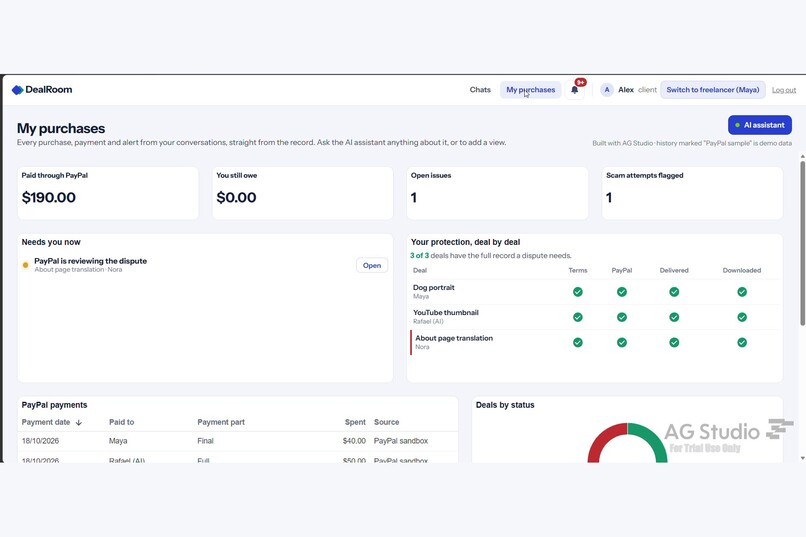The height and width of the screenshot is (537, 806).
Task: Click 'PayPal is reviewing the dispute'
Action: [90, 261]
